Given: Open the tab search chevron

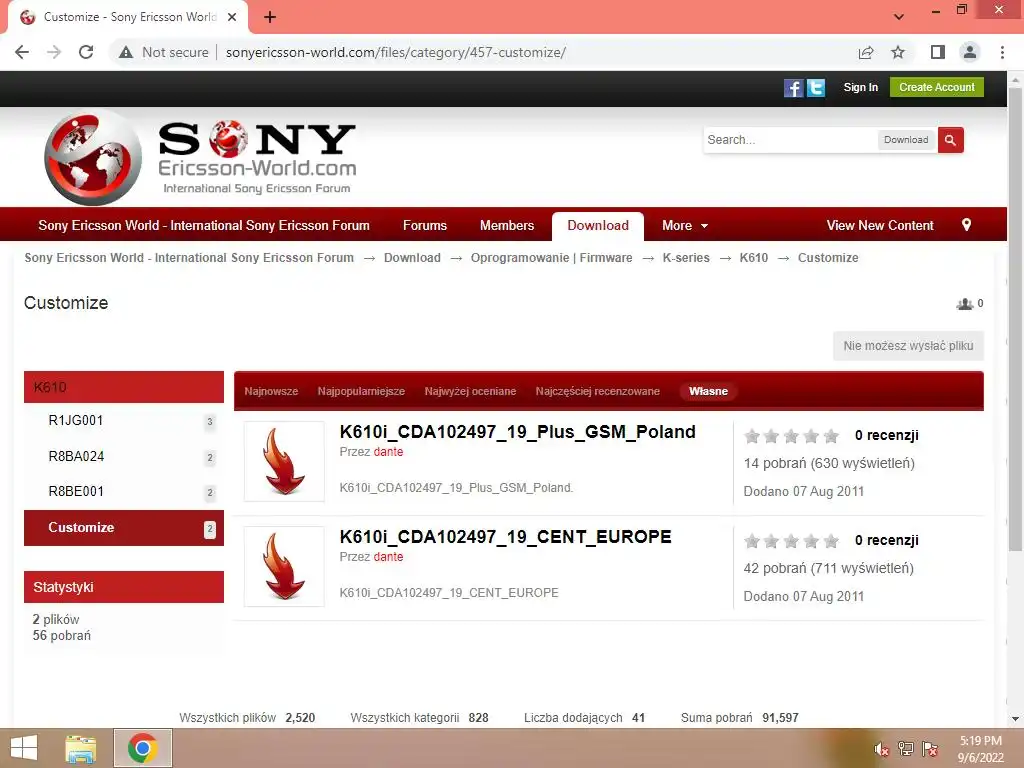Looking at the screenshot, I should point(899,17).
